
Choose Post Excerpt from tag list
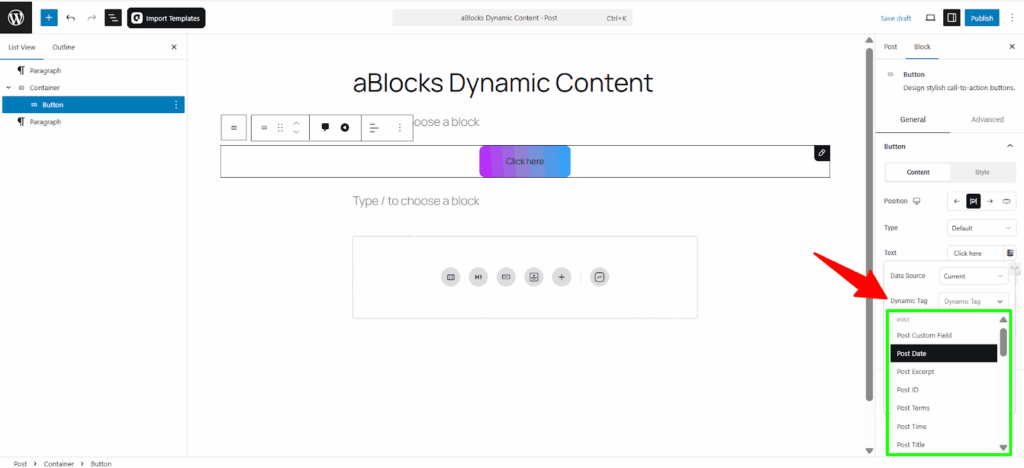coord(944,371)
